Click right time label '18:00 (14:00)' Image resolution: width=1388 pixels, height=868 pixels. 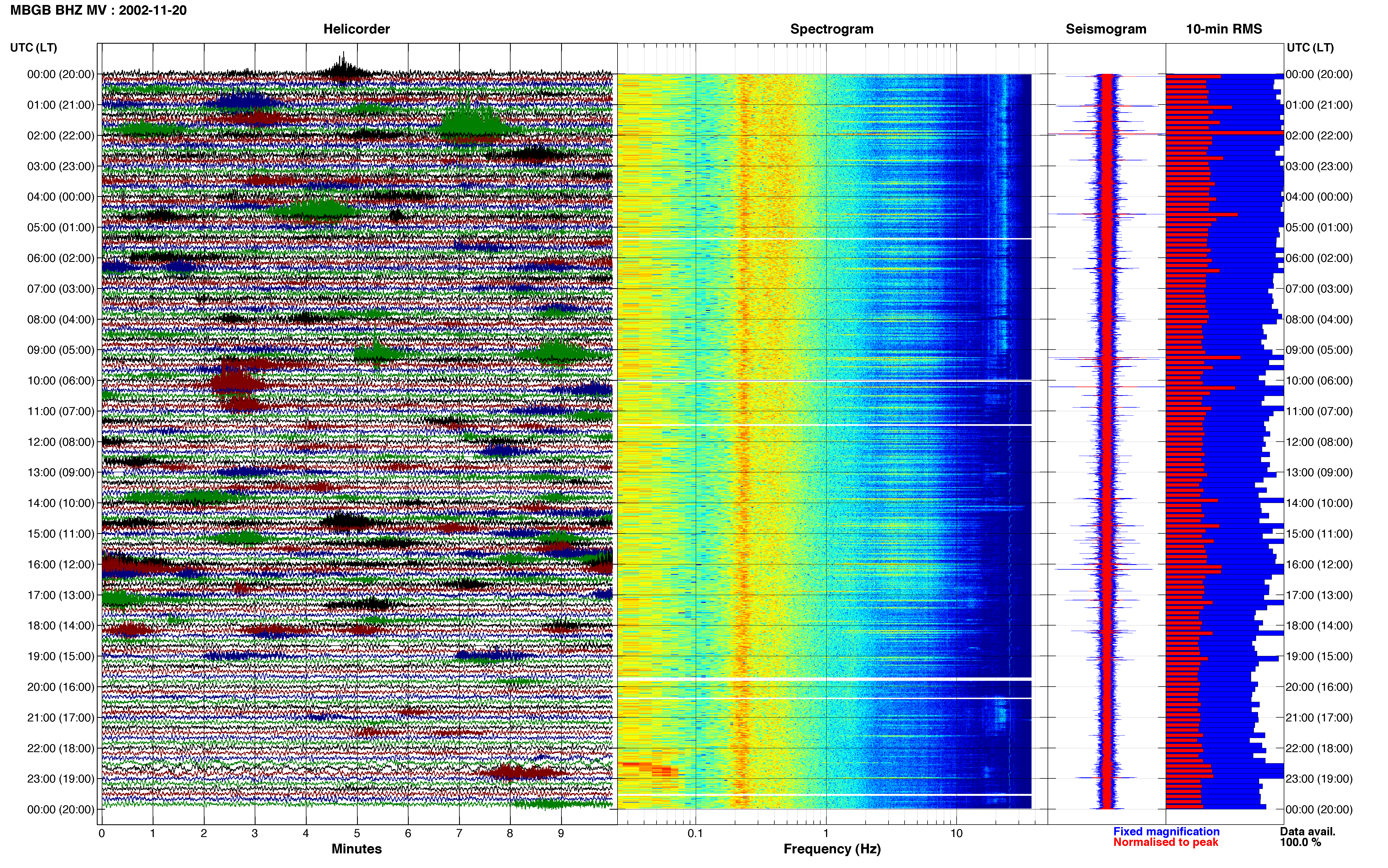coord(1319,626)
